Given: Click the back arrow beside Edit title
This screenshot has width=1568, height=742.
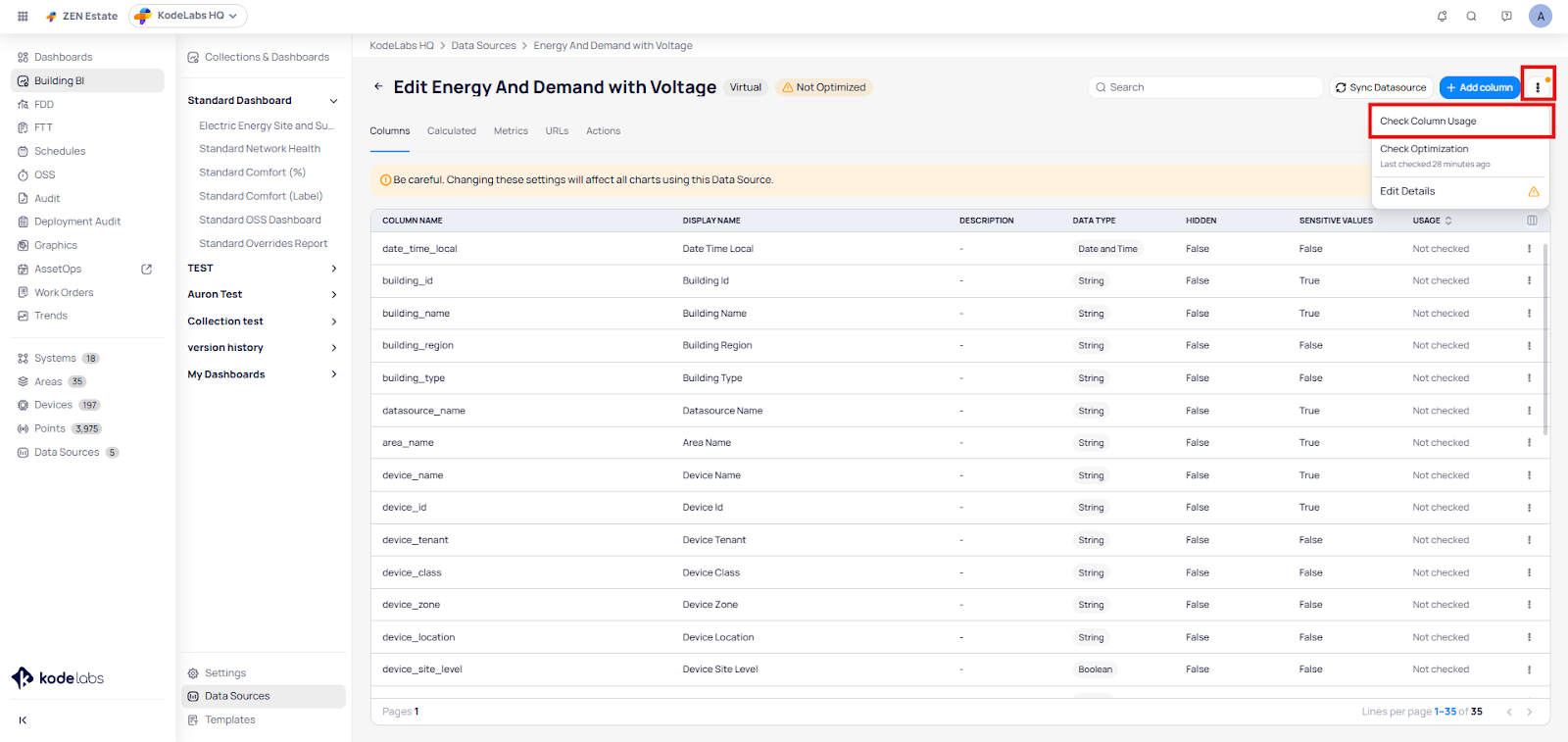Looking at the screenshot, I should point(378,87).
